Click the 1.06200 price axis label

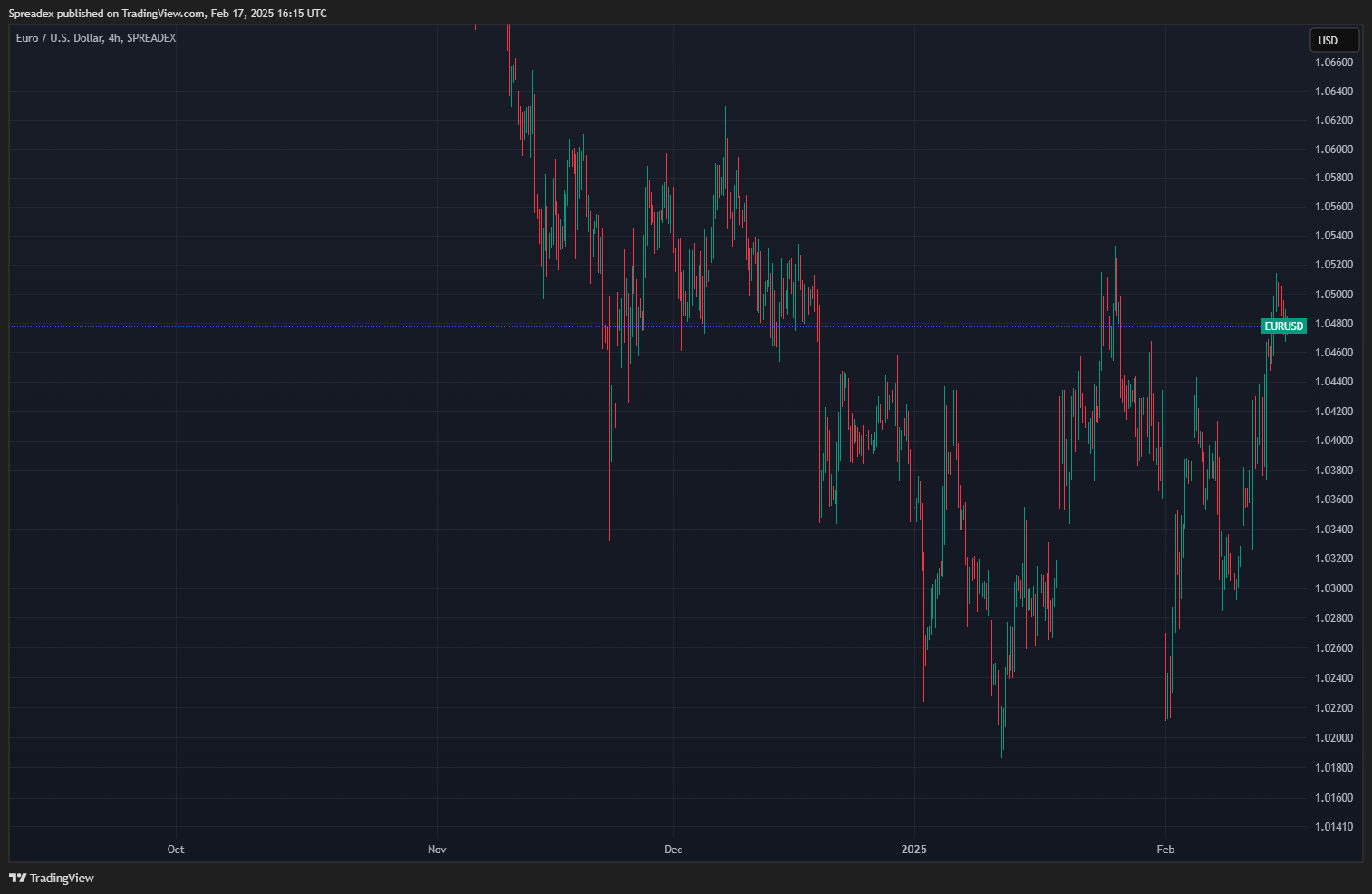1334,121
